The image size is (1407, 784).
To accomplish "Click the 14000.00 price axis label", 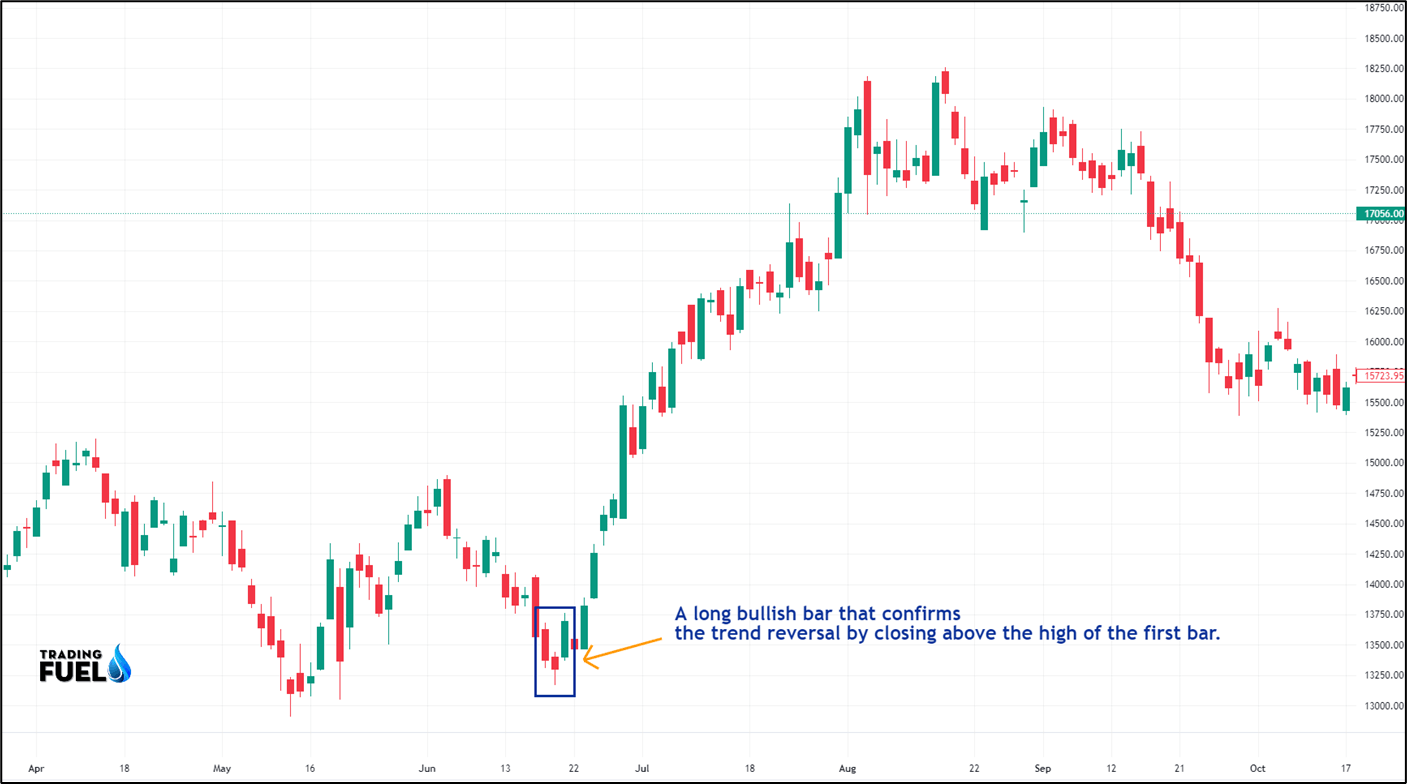I will [1384, 585].
